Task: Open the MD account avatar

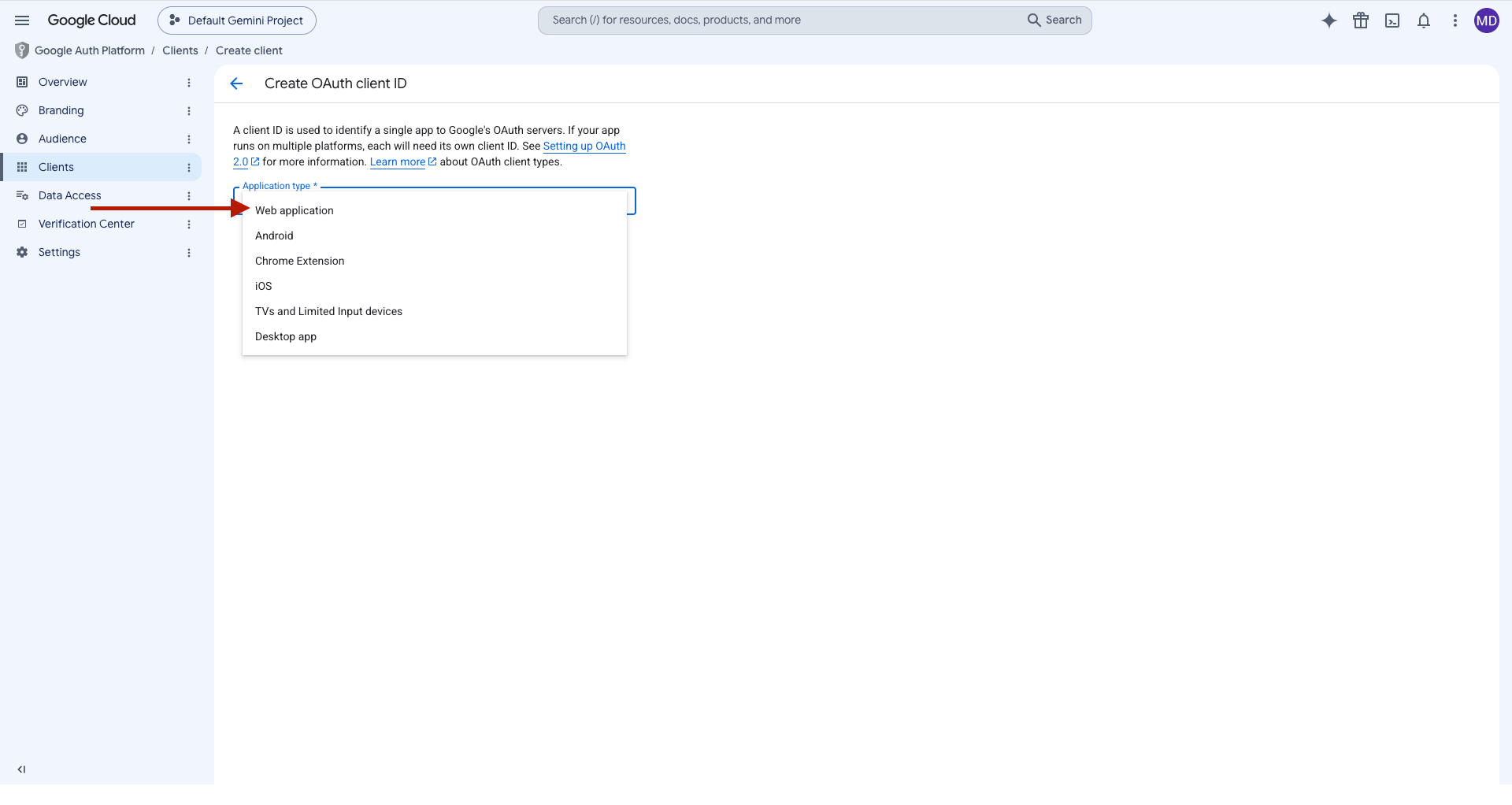Action: click(1487, 20)
